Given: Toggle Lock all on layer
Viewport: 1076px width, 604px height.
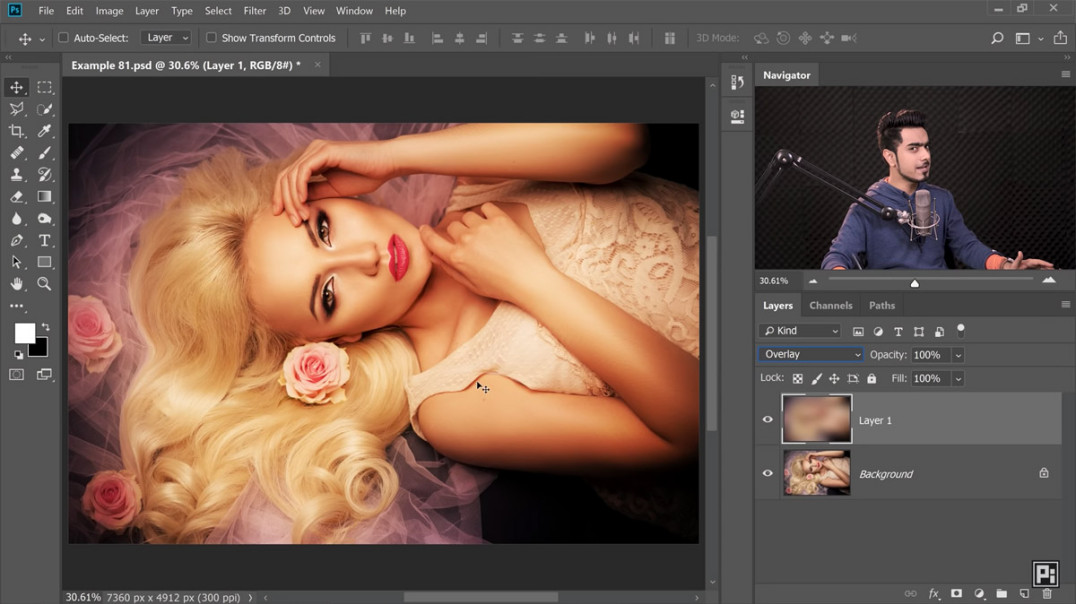Looking at the screenshot, I should [x=872, y=378].
